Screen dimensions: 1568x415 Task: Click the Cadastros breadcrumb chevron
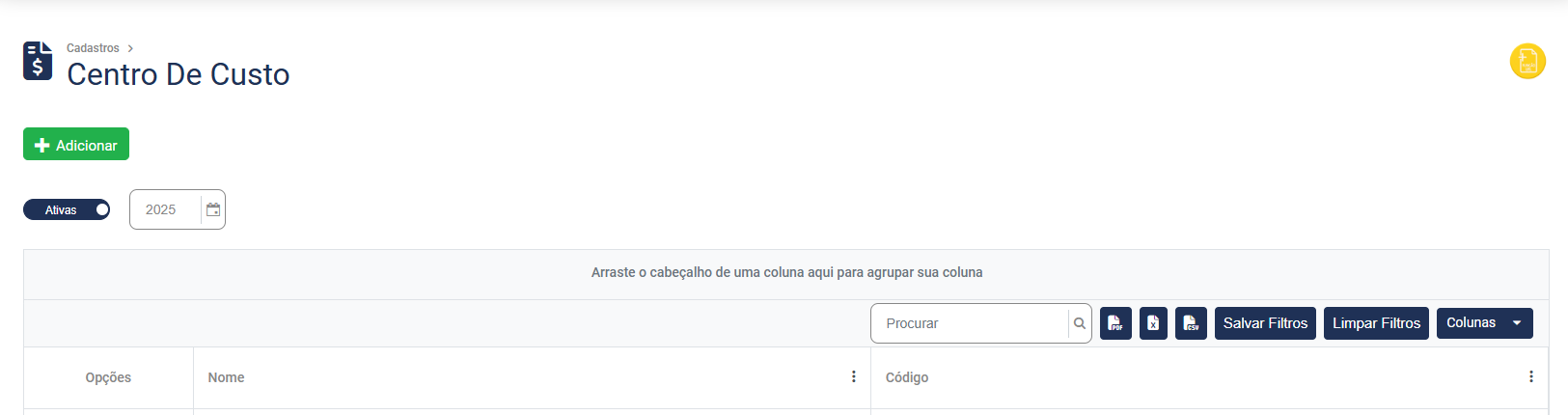click(130, 48)
